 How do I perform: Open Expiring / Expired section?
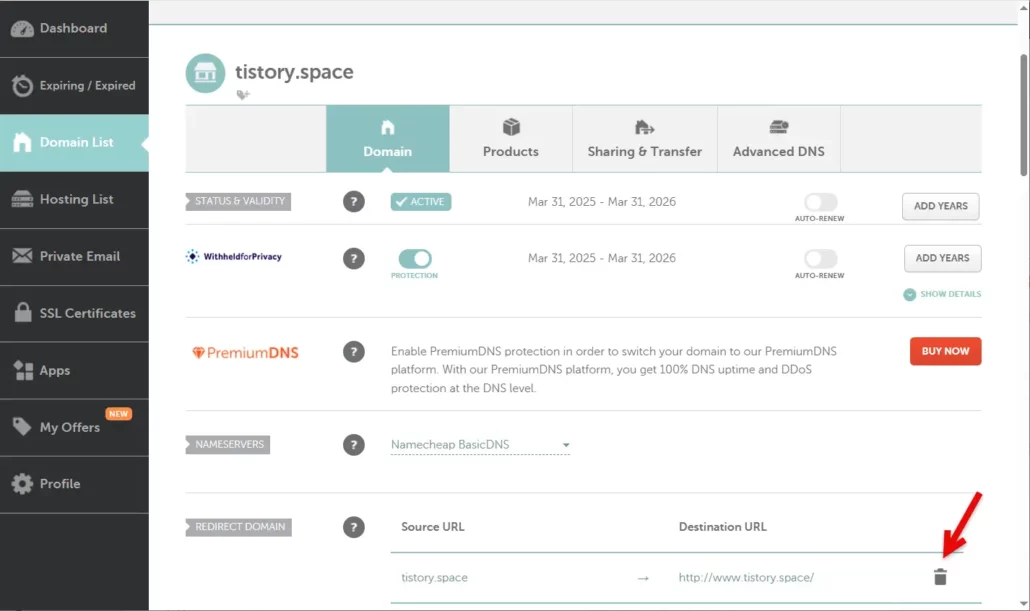(74, 85)
